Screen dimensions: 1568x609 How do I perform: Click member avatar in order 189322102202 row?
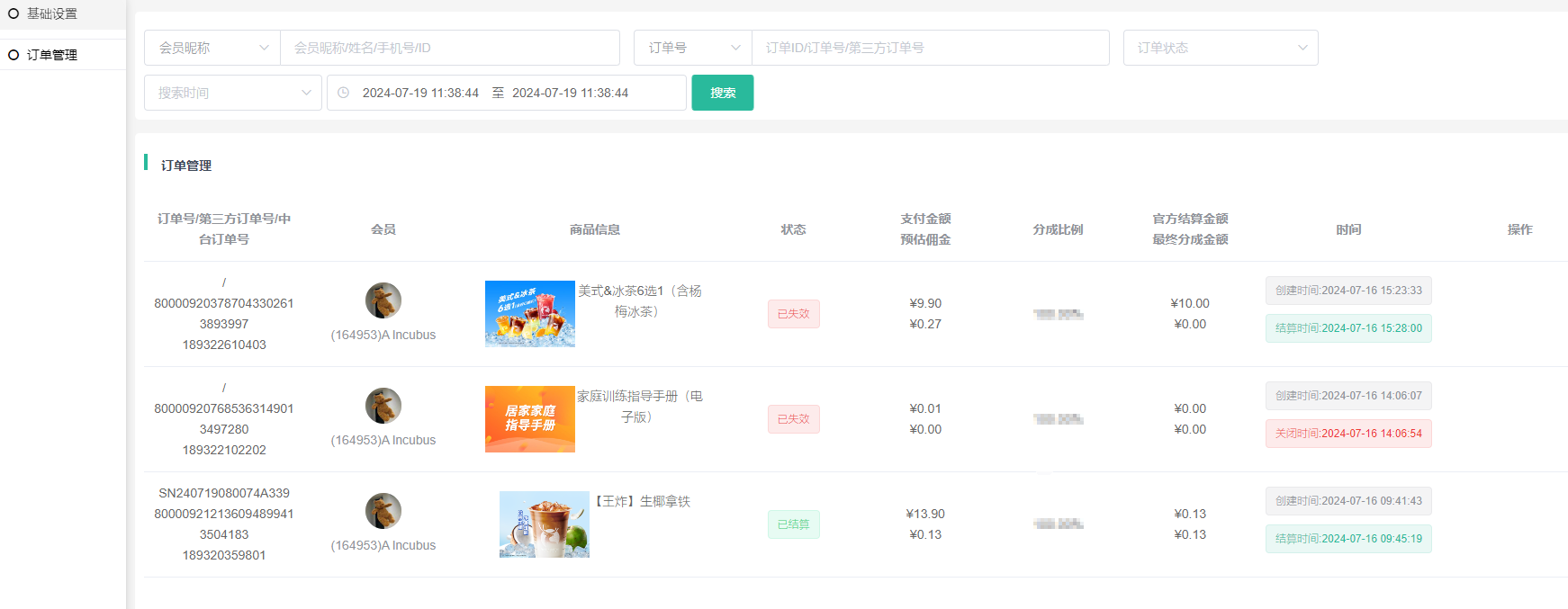(383, 406)
